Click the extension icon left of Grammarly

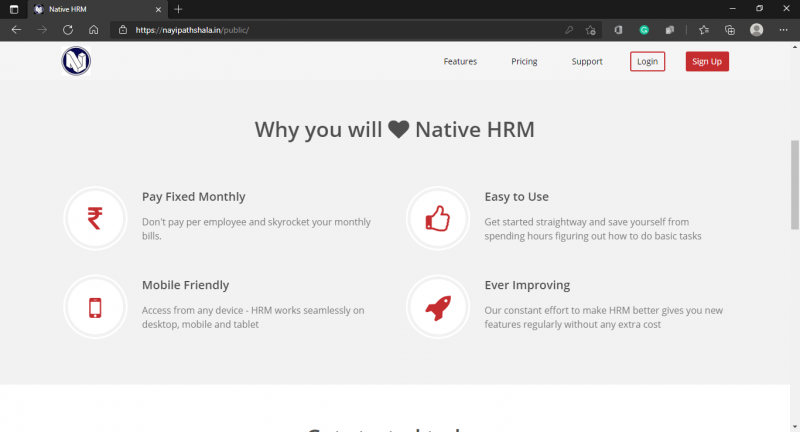click(618, 30)
